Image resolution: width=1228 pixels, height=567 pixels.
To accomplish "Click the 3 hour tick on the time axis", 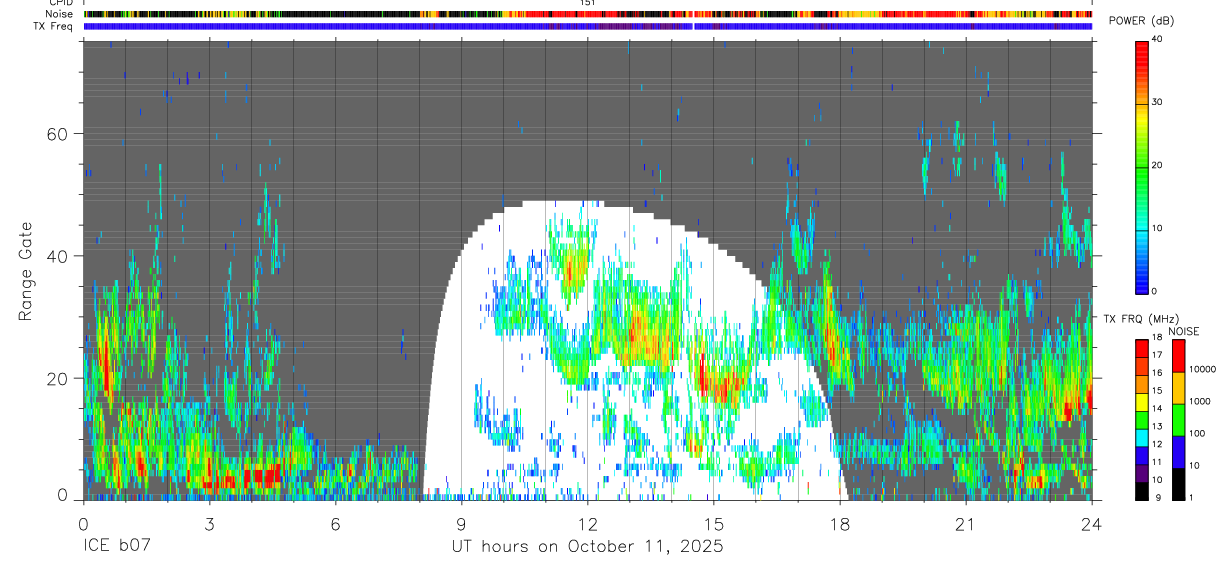I will tap(209, 524).
